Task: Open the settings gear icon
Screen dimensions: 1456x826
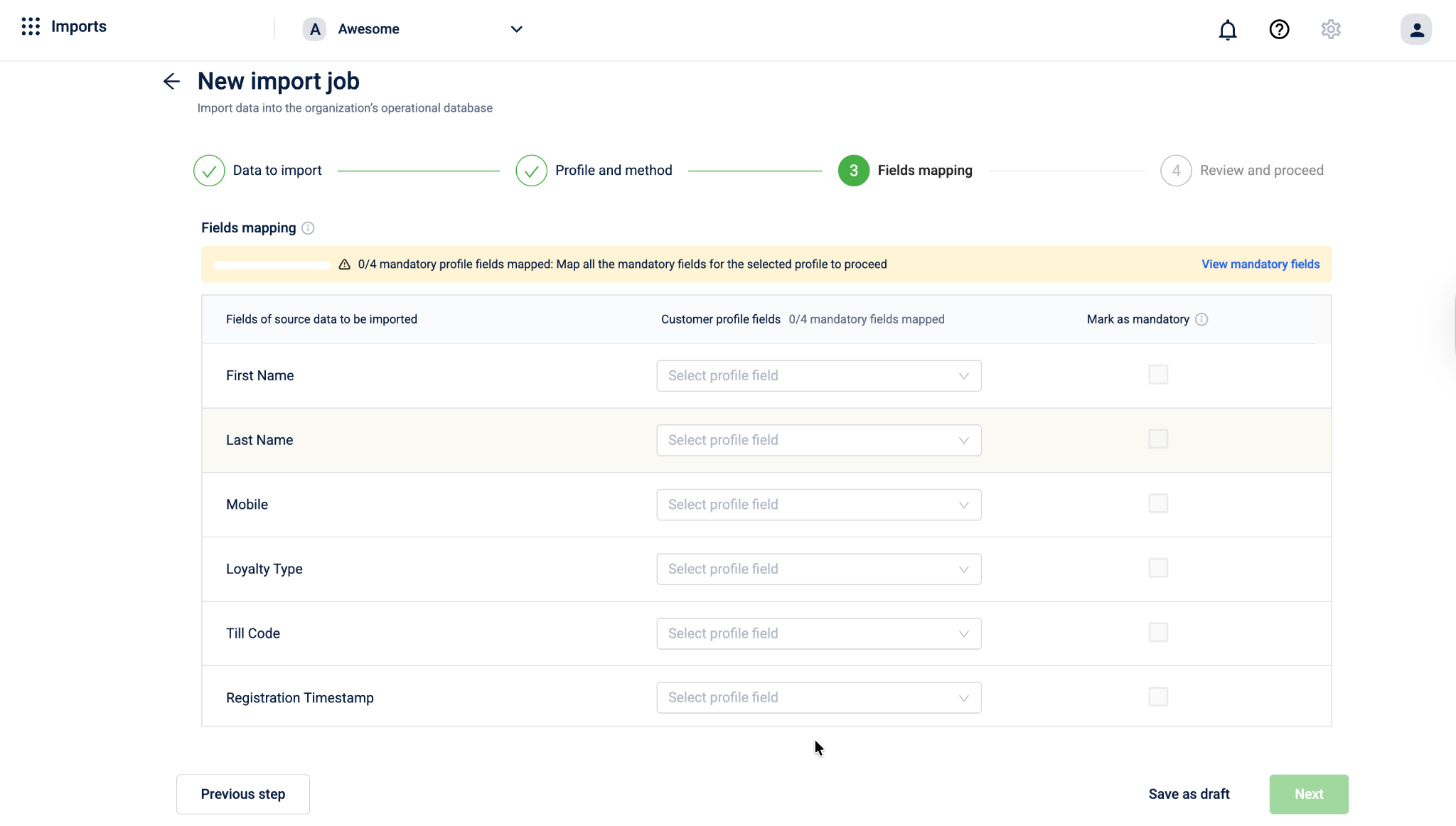Action: click(1331, 30)
